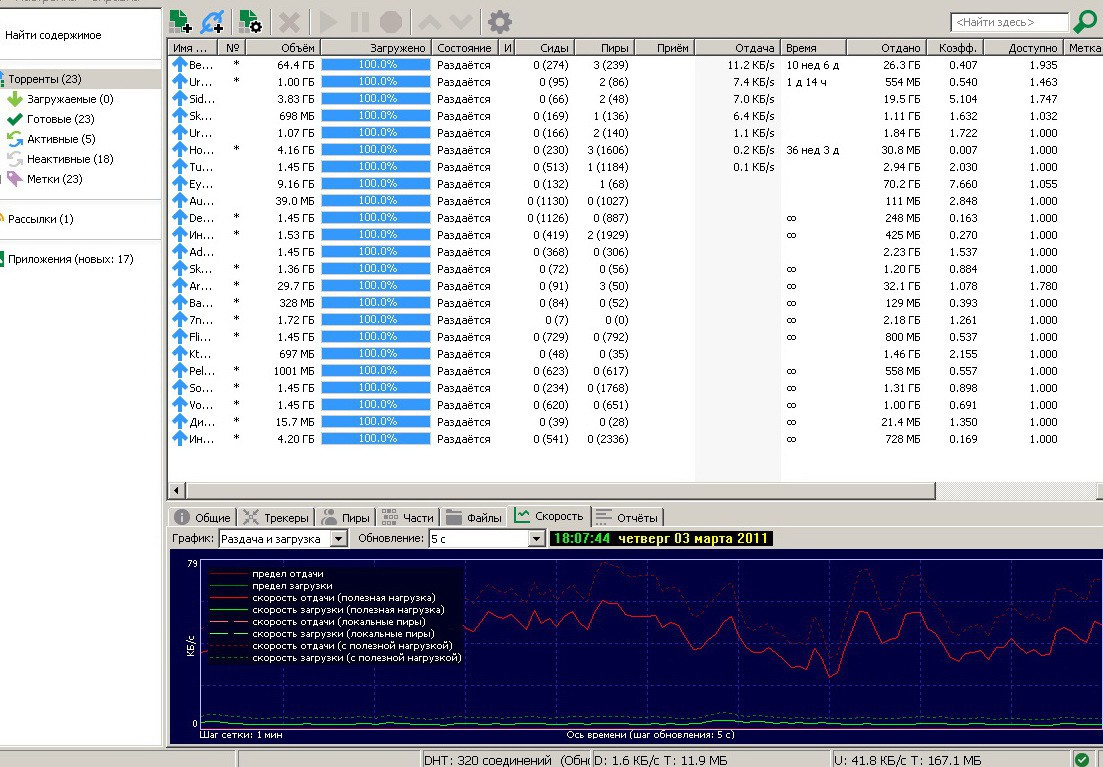Open Preferences gear icon

[x=499, y=22]
